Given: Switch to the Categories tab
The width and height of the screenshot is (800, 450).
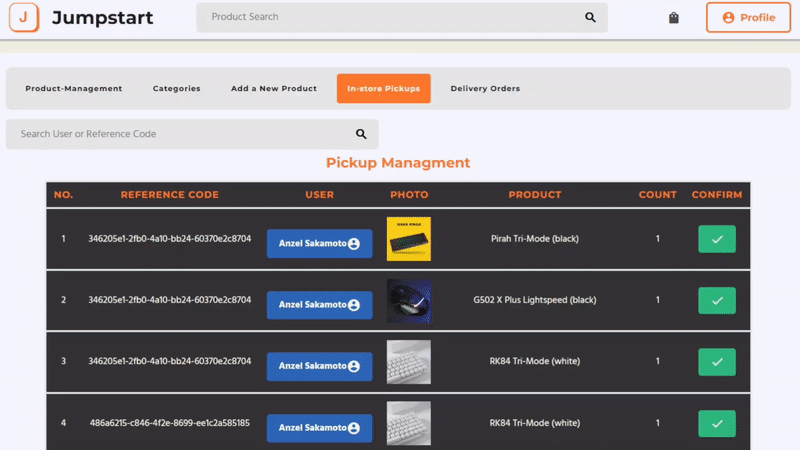Looking at the screenshot, I should point(177,88).
